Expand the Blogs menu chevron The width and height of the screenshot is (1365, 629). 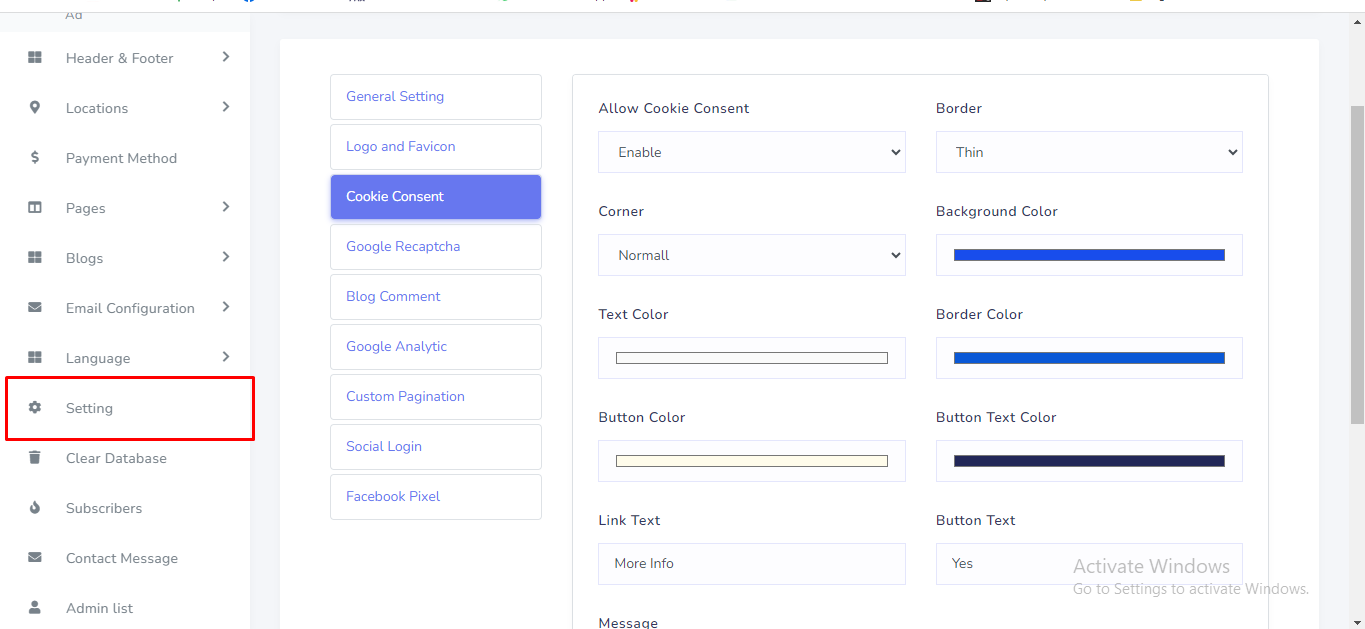click(226, 257)
